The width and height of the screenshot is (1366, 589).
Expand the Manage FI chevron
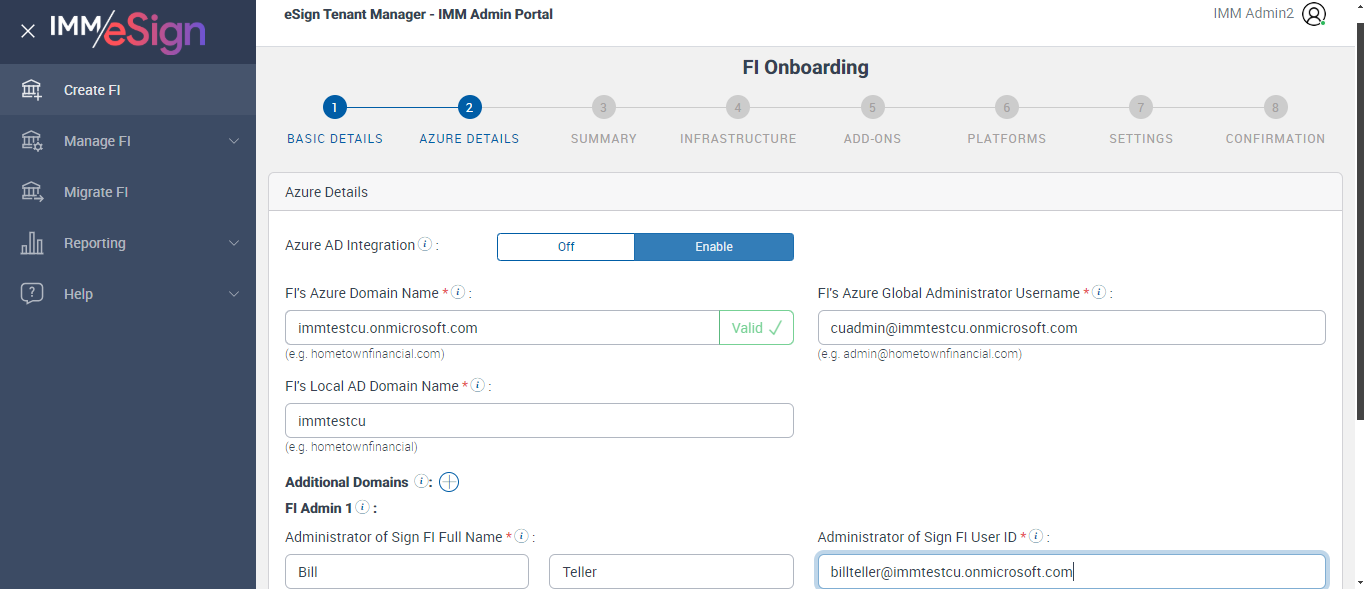pos(234,141)
